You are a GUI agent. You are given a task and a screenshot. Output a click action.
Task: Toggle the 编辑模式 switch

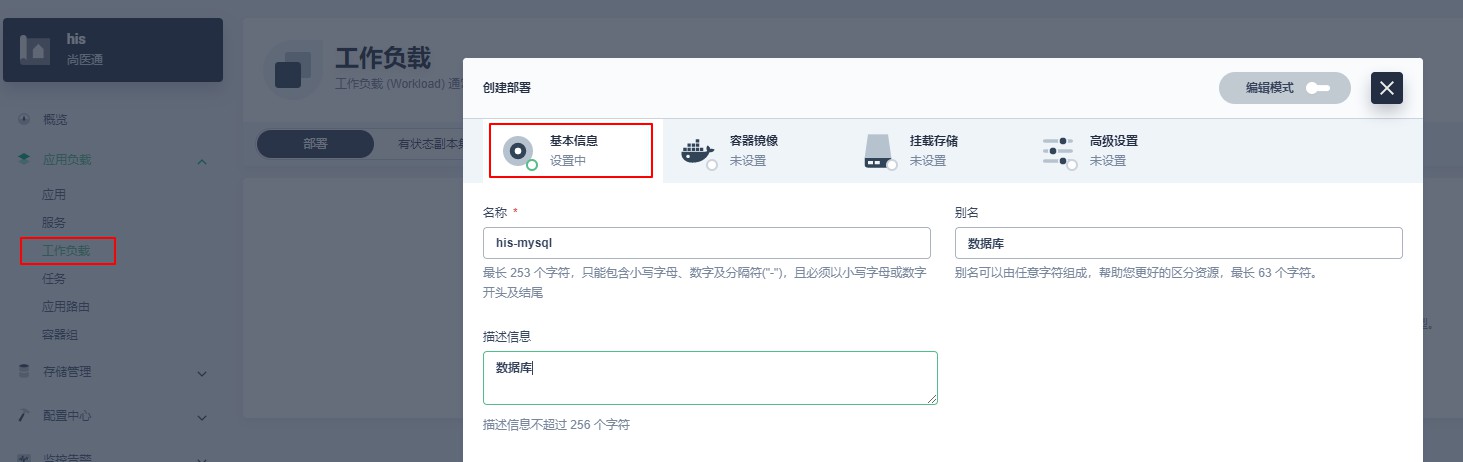click(x=1317, y=88)
